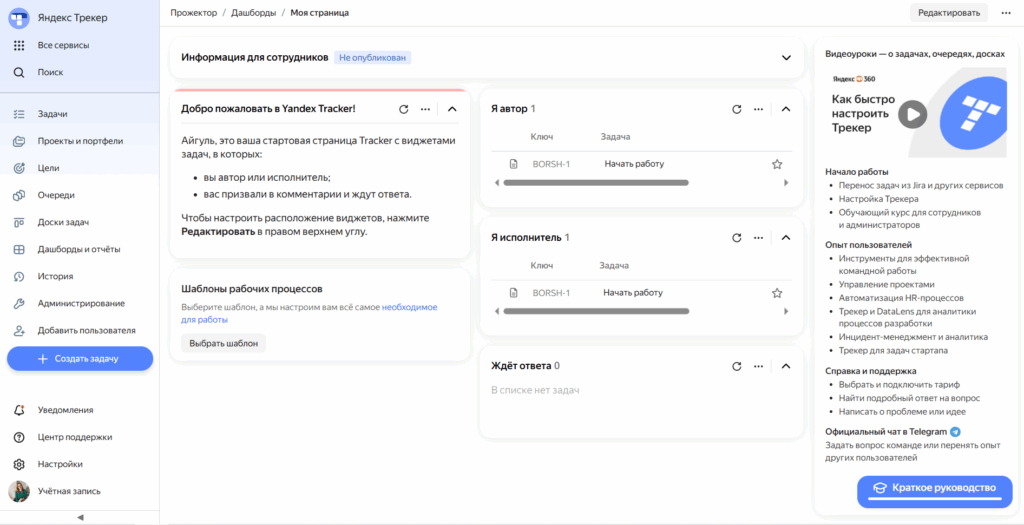The width and height of the screenshot is (1024, 525).
Task: Click the user avatar for 'Учётная запись'
Action: (19, 491)
